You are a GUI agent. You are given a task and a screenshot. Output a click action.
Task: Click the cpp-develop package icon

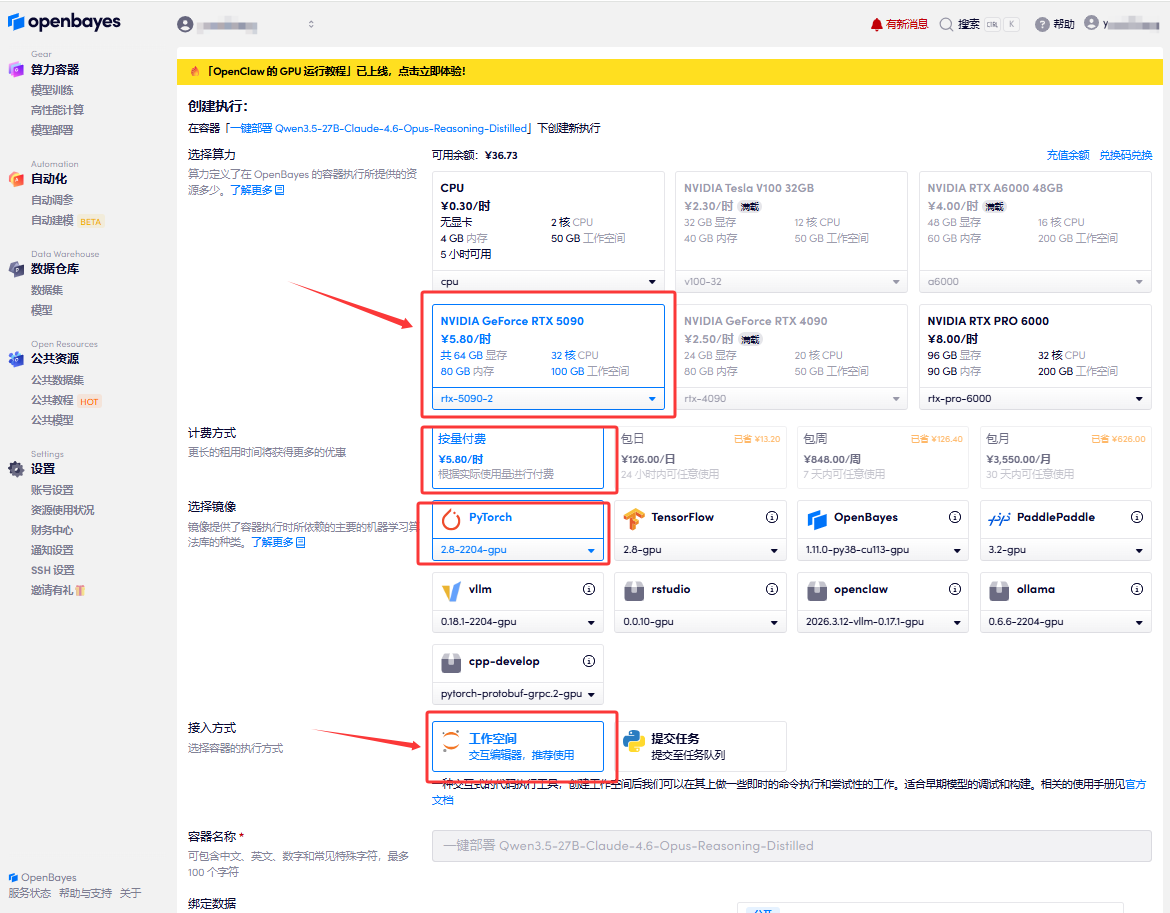(451, 662)
